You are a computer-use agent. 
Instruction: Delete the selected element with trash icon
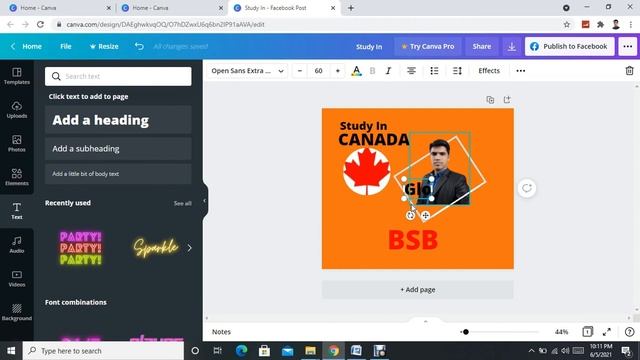pyautogui.click(x=629, y=71)
